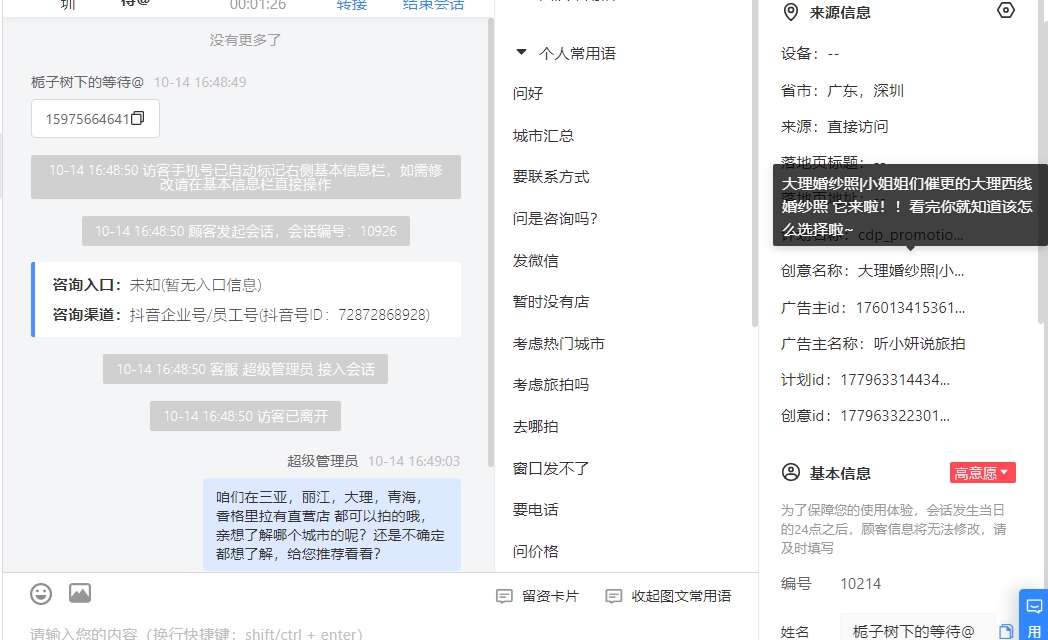1048x640 pixels.
Task: Click 来源 直接访问 text
Action: point(858,127)
